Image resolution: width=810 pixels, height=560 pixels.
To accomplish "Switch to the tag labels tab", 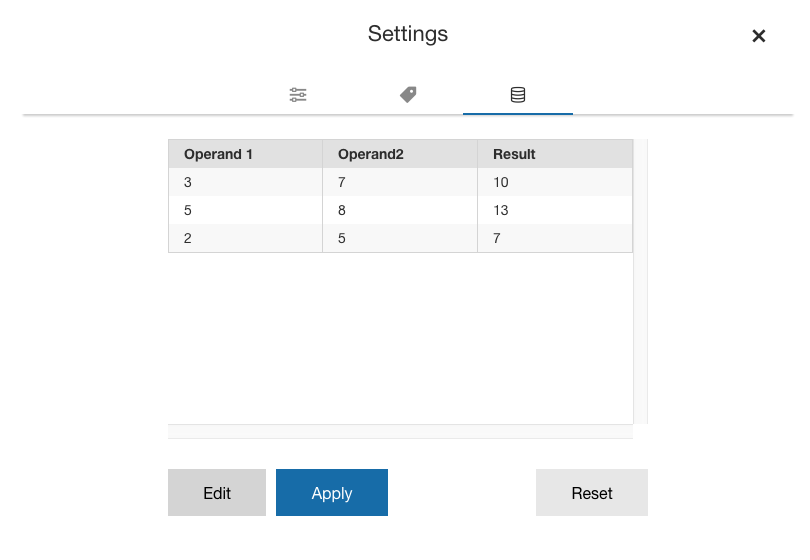I will point(408,95).
